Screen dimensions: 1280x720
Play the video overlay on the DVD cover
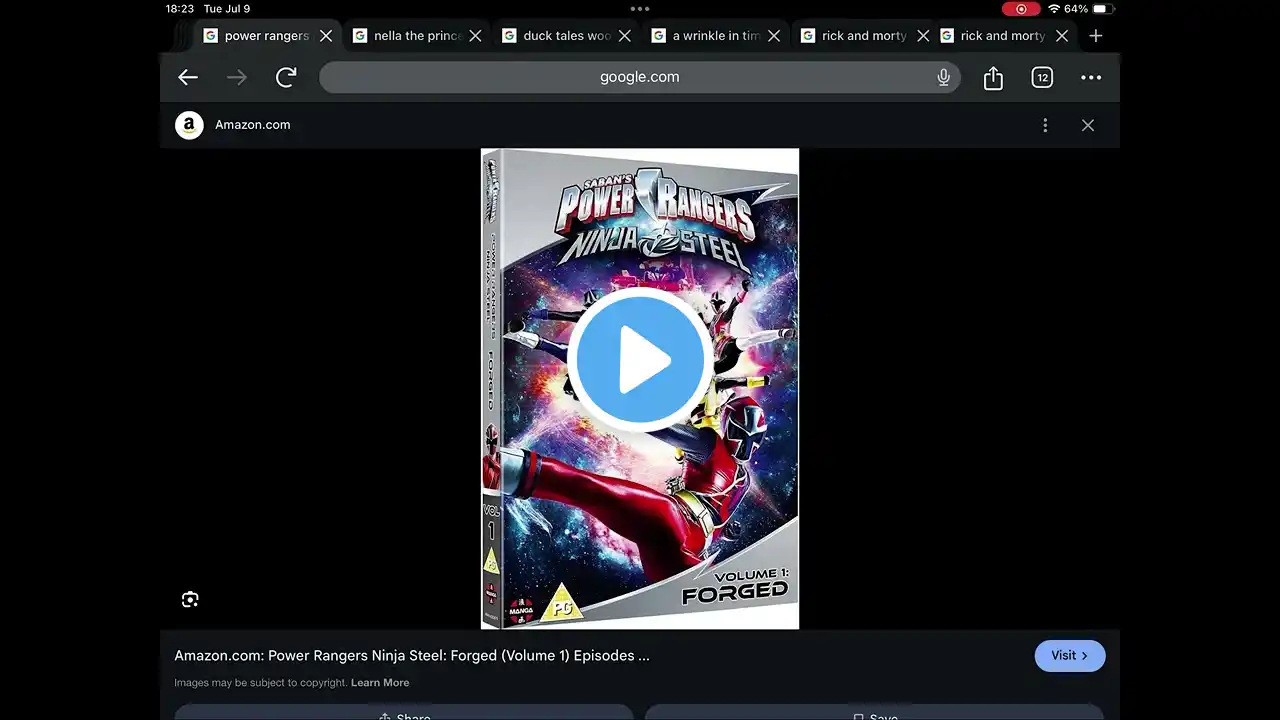click(640, 360)
